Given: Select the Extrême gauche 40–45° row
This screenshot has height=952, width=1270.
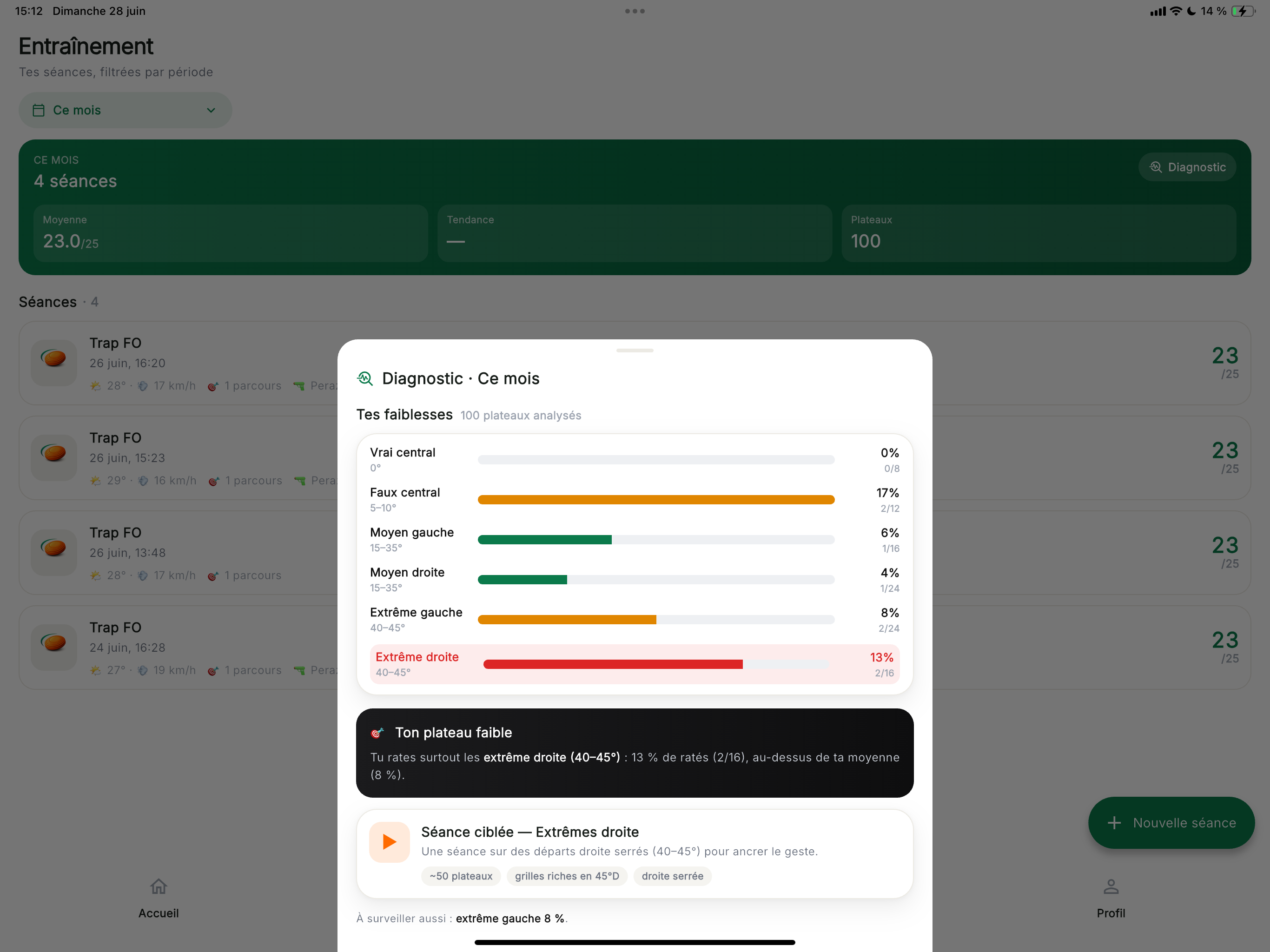Looking at the screenshot, I should (x=635, y=620).
